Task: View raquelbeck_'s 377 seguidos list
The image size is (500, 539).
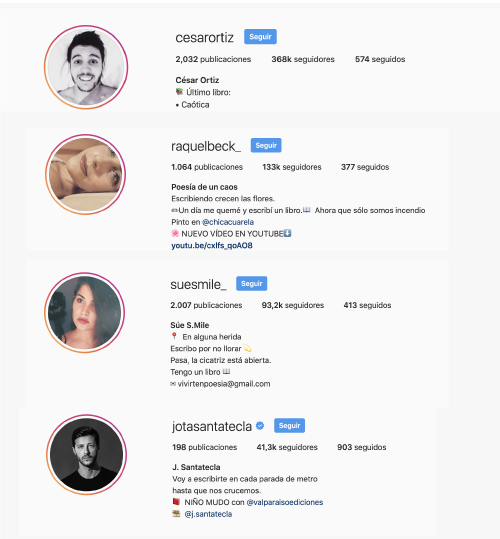Action: [365, 167]
